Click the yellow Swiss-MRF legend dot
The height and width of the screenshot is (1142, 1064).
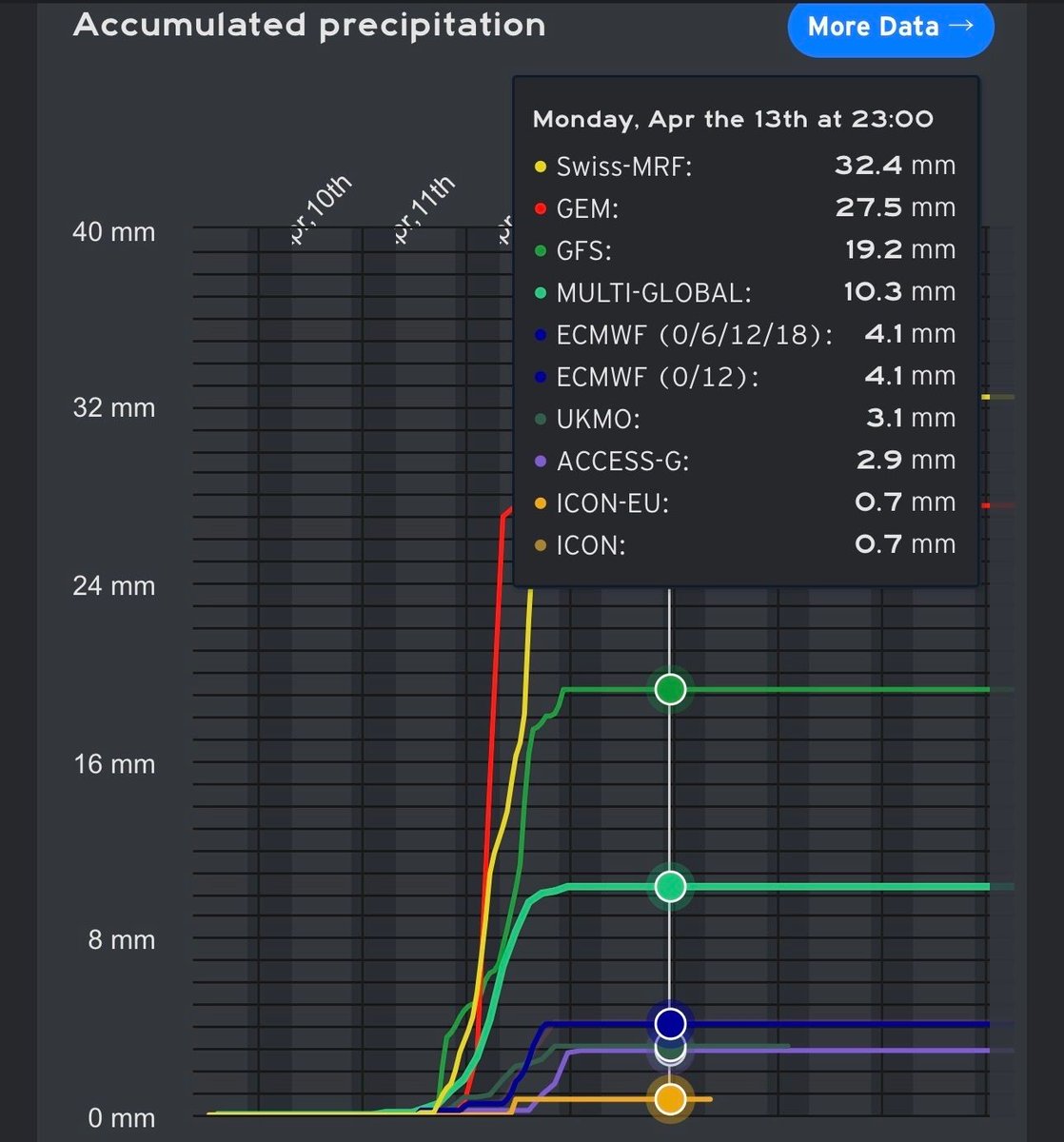pos(541,167)
